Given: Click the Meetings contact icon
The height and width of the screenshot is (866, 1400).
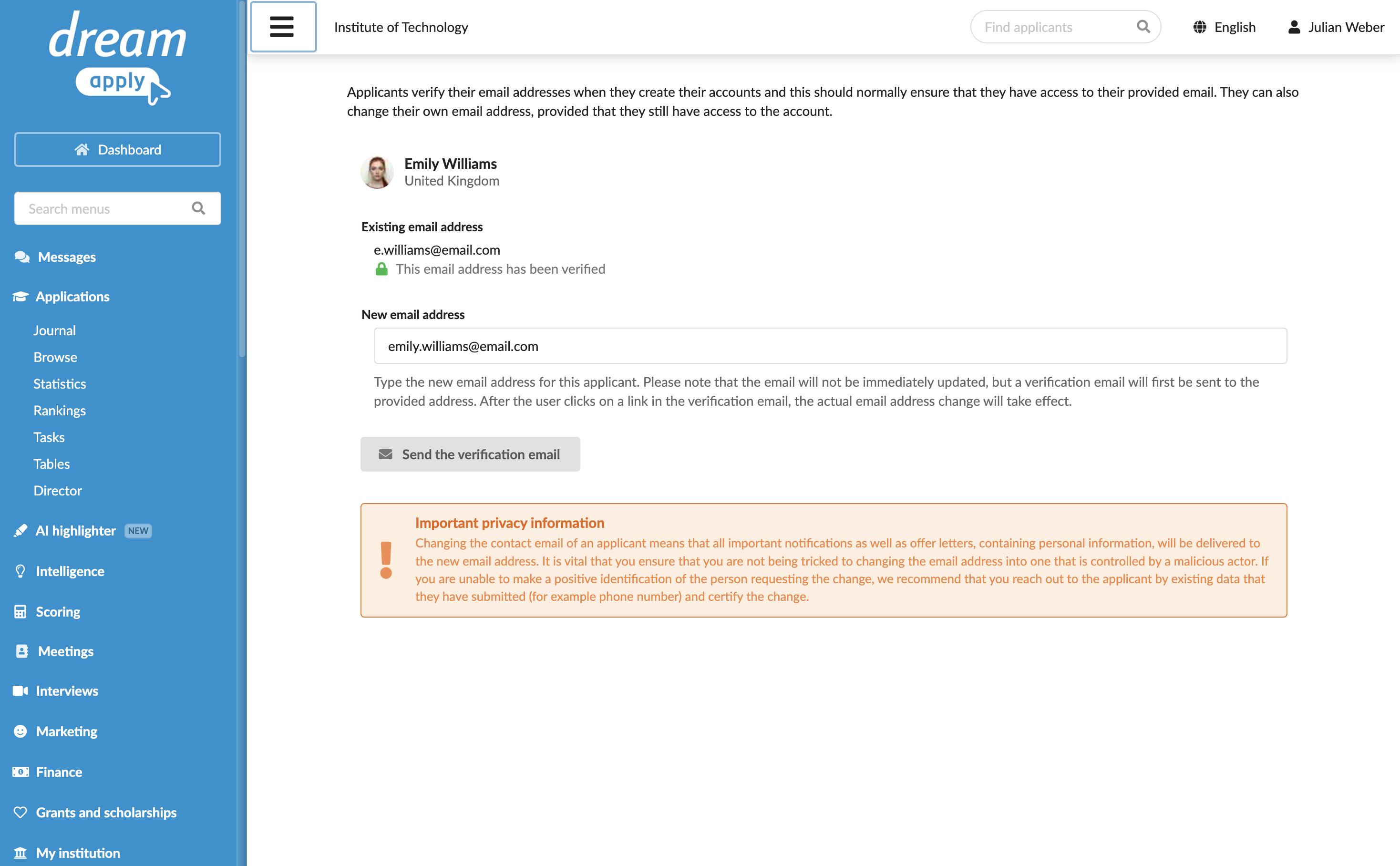Looking at the screenshot, I should point(22,651).
